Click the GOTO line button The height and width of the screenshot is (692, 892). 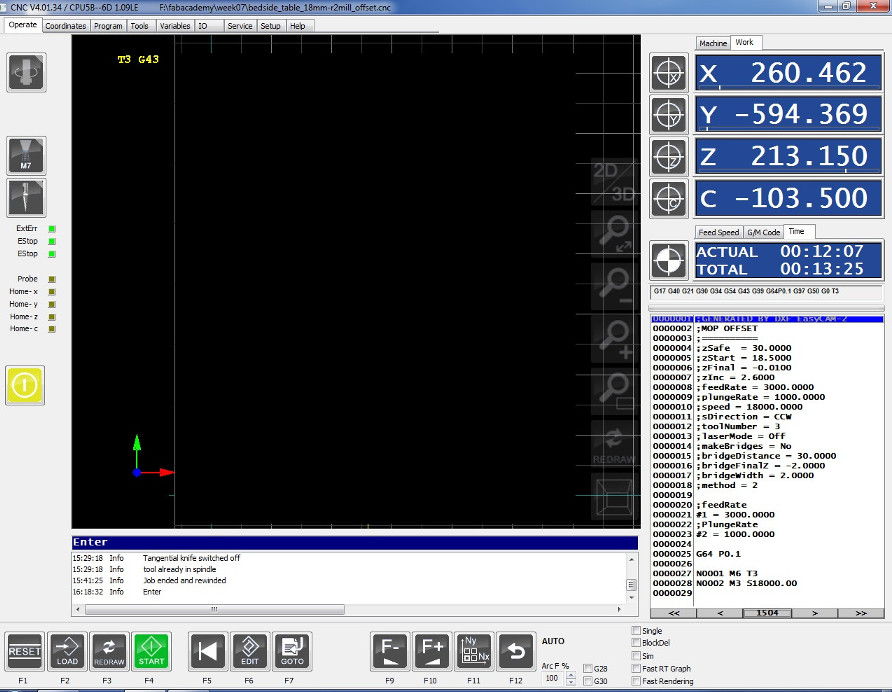pyautogui.click(x=292, y=651)
